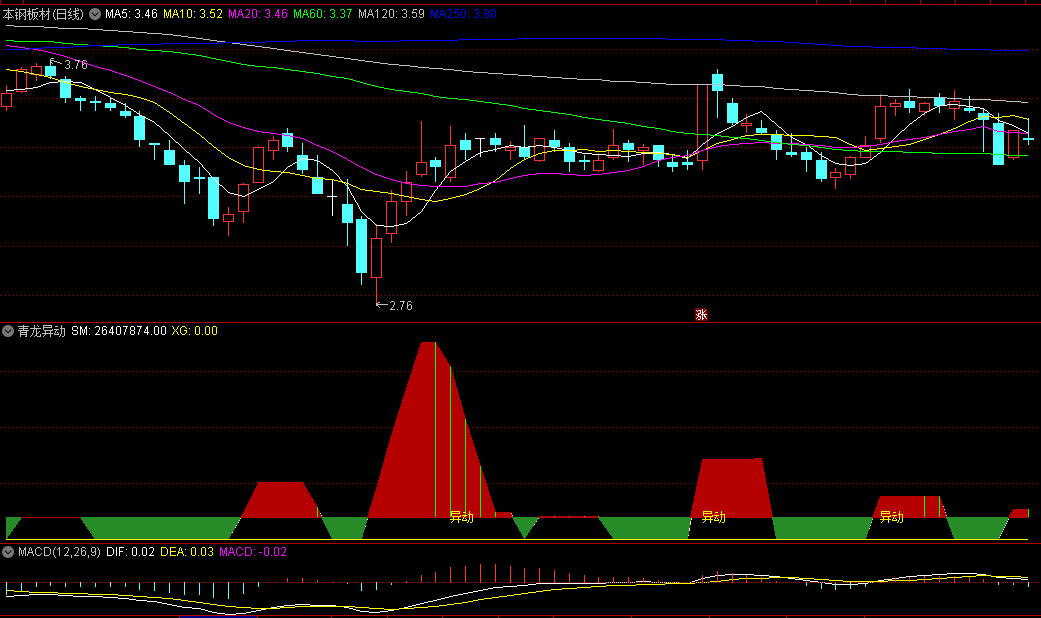Click the rightmost 异动 signal label
The height and width of the screenshot is (618, 1041).
pos(892,516)
